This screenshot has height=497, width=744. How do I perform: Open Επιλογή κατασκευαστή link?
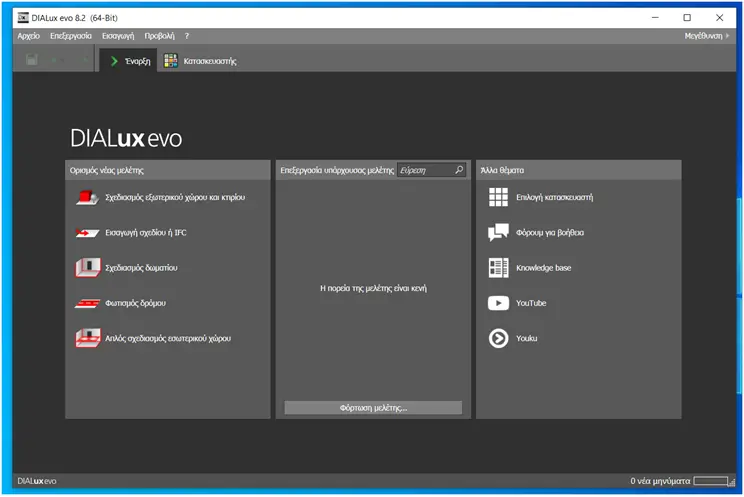click(555, 197)
